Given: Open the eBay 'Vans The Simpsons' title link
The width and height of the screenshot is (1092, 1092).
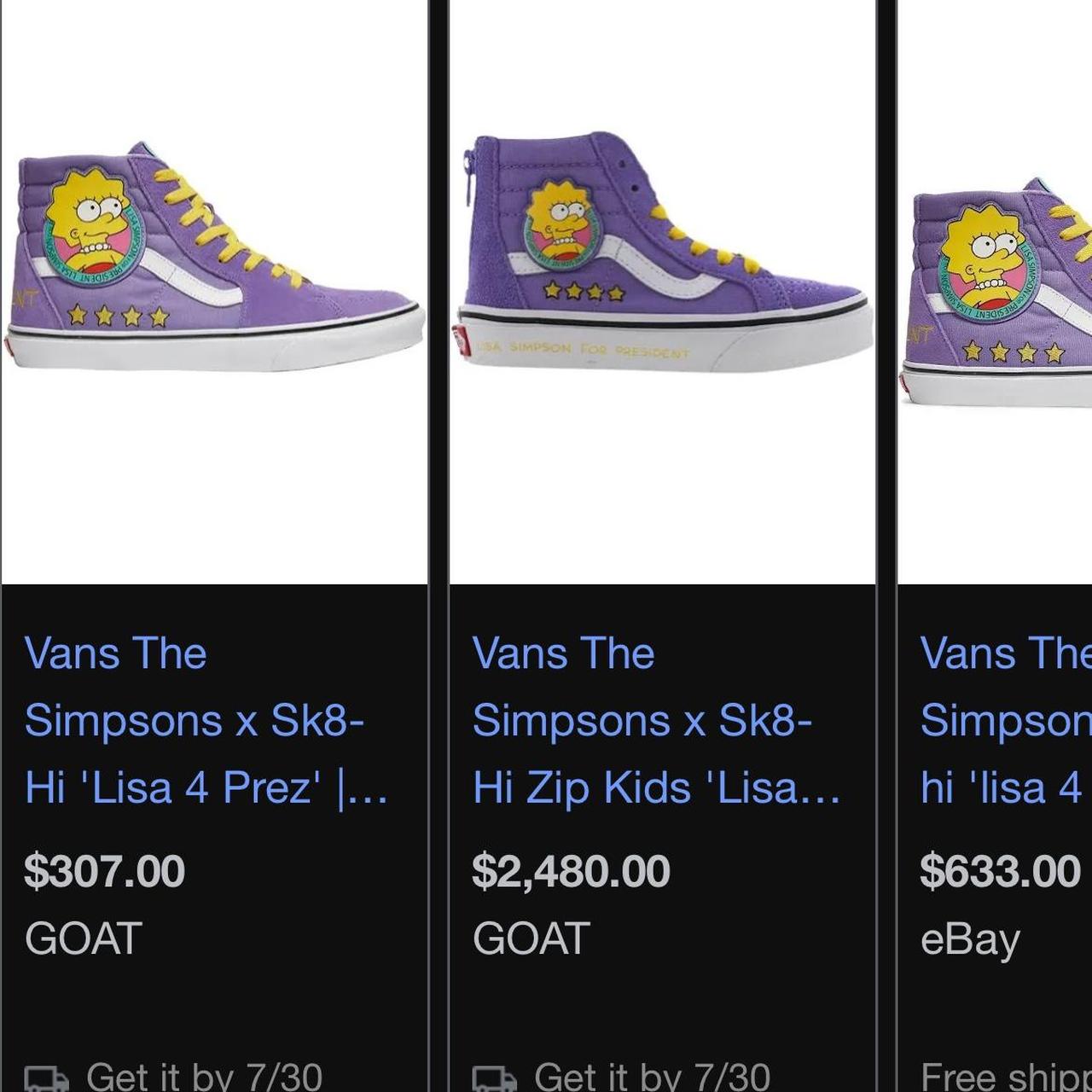Looking at the screenshot, I should click(1002, 721).
